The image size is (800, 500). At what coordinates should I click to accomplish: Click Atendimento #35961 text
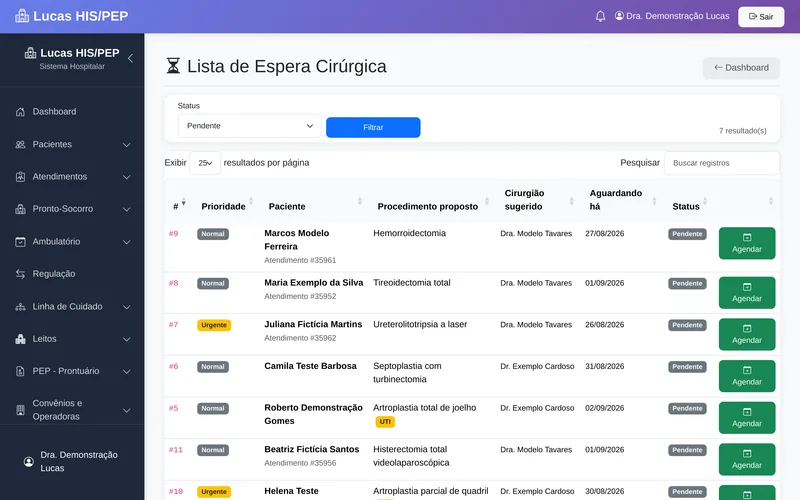300,260
